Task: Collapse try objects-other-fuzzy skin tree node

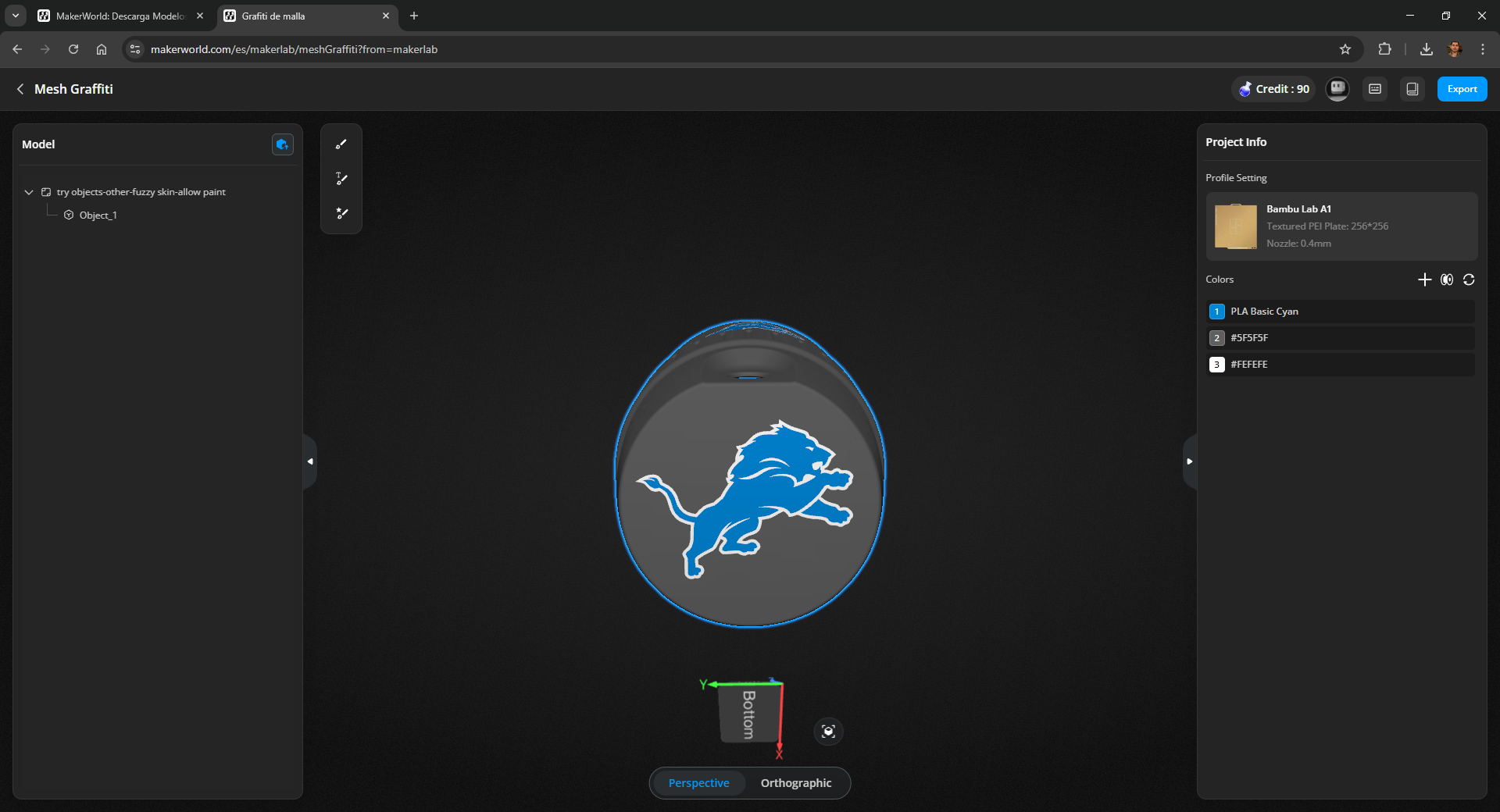Action: 29,192
